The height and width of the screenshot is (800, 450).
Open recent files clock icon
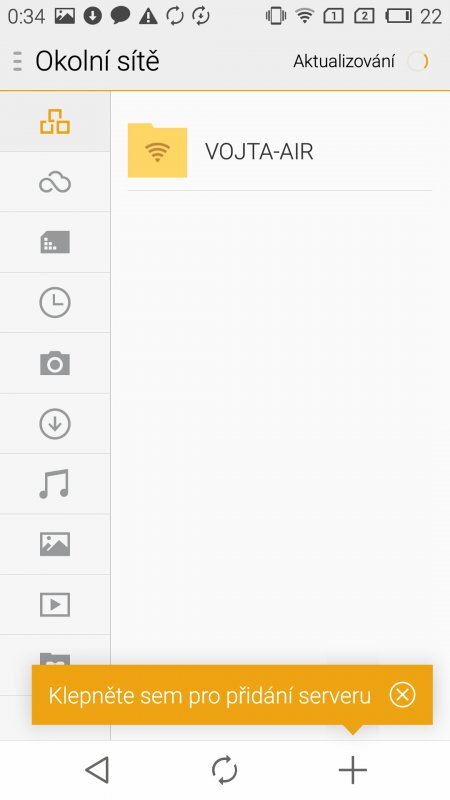tap(55, 303)
